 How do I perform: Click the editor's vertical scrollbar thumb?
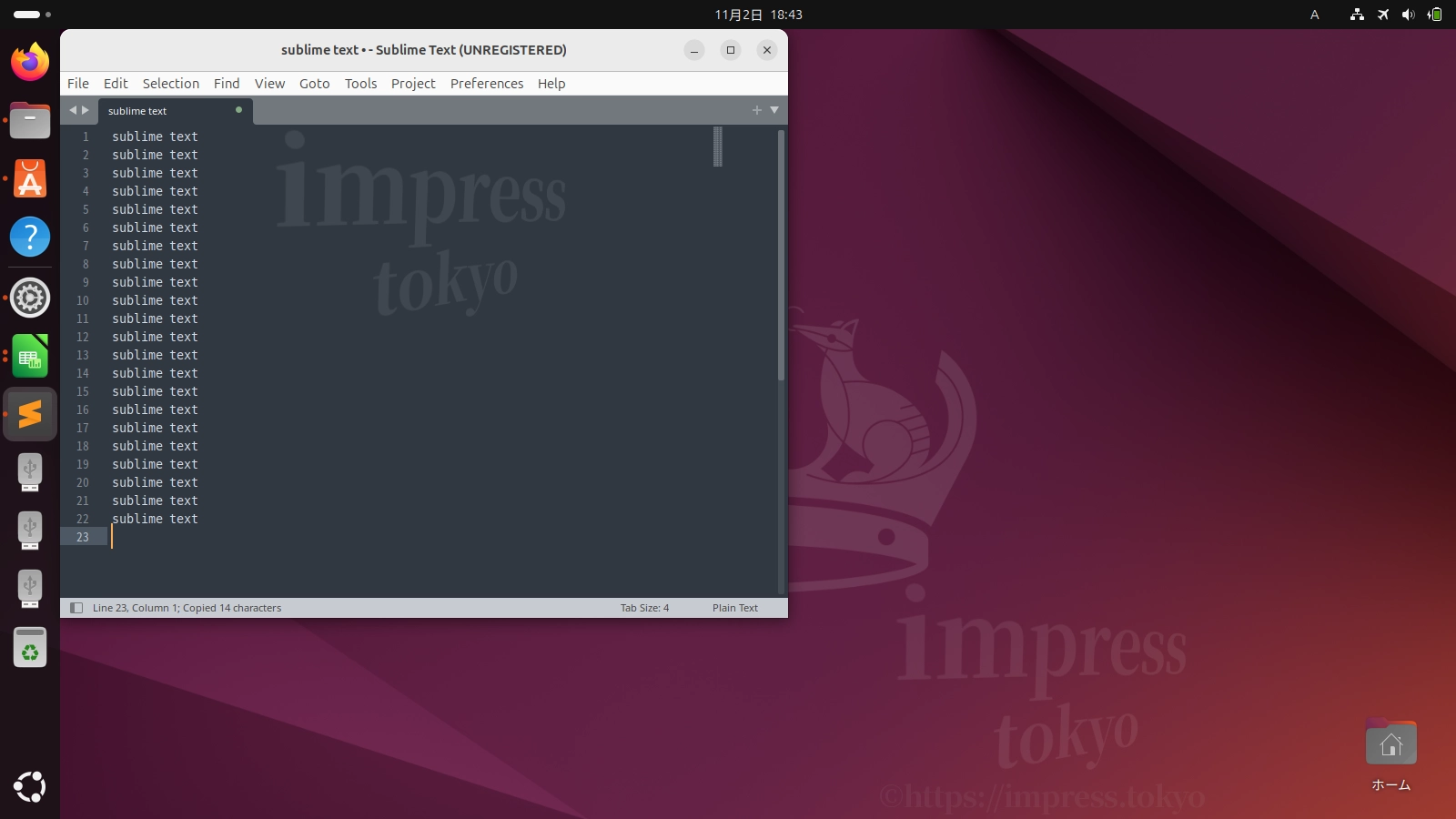click(x=781, y=256)
